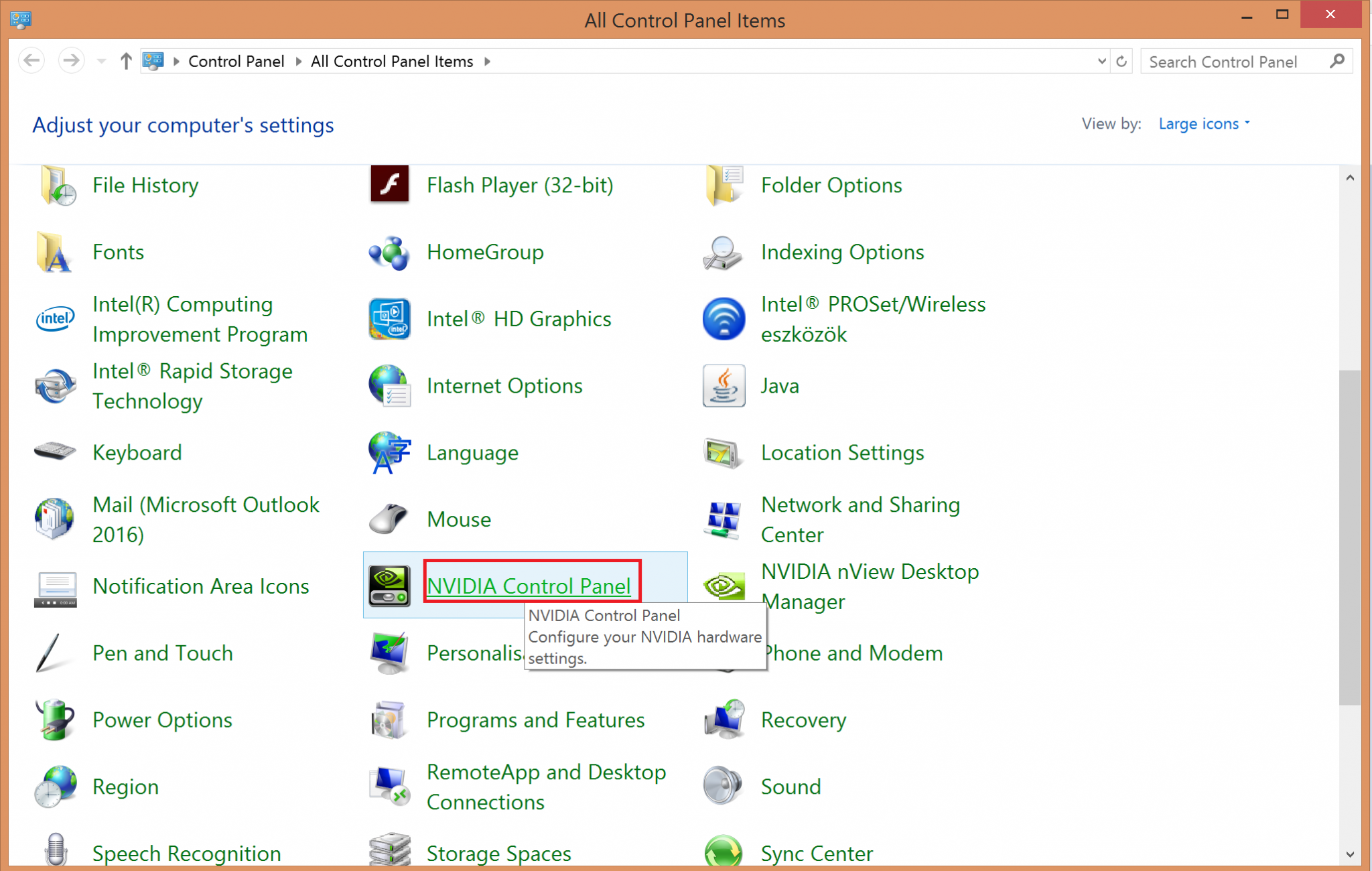Open the Folder Options icon
The width and height of the screenshot is (1372, 871).
(724, 186)
